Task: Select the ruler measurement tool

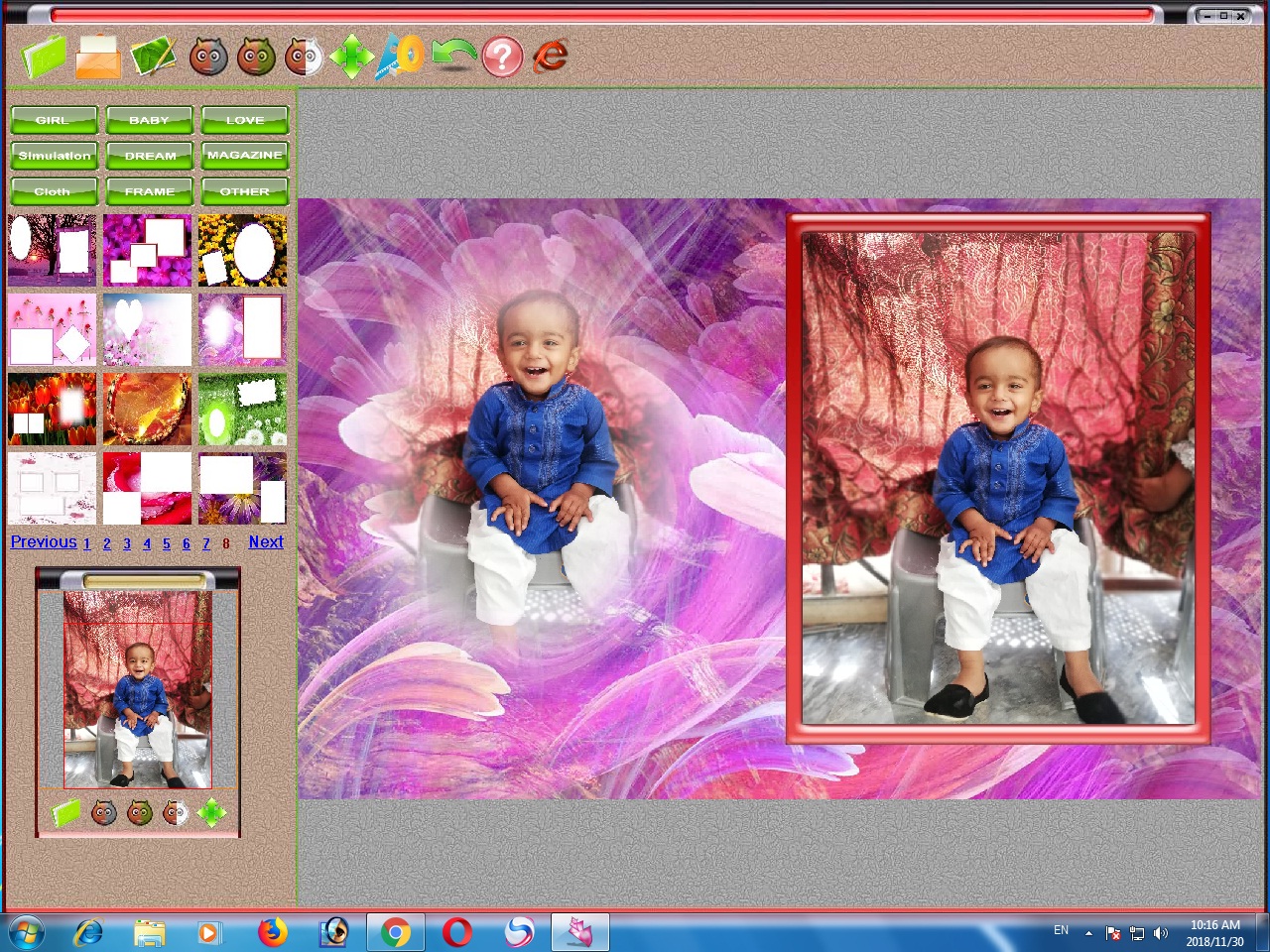Action: pos(400,56)
